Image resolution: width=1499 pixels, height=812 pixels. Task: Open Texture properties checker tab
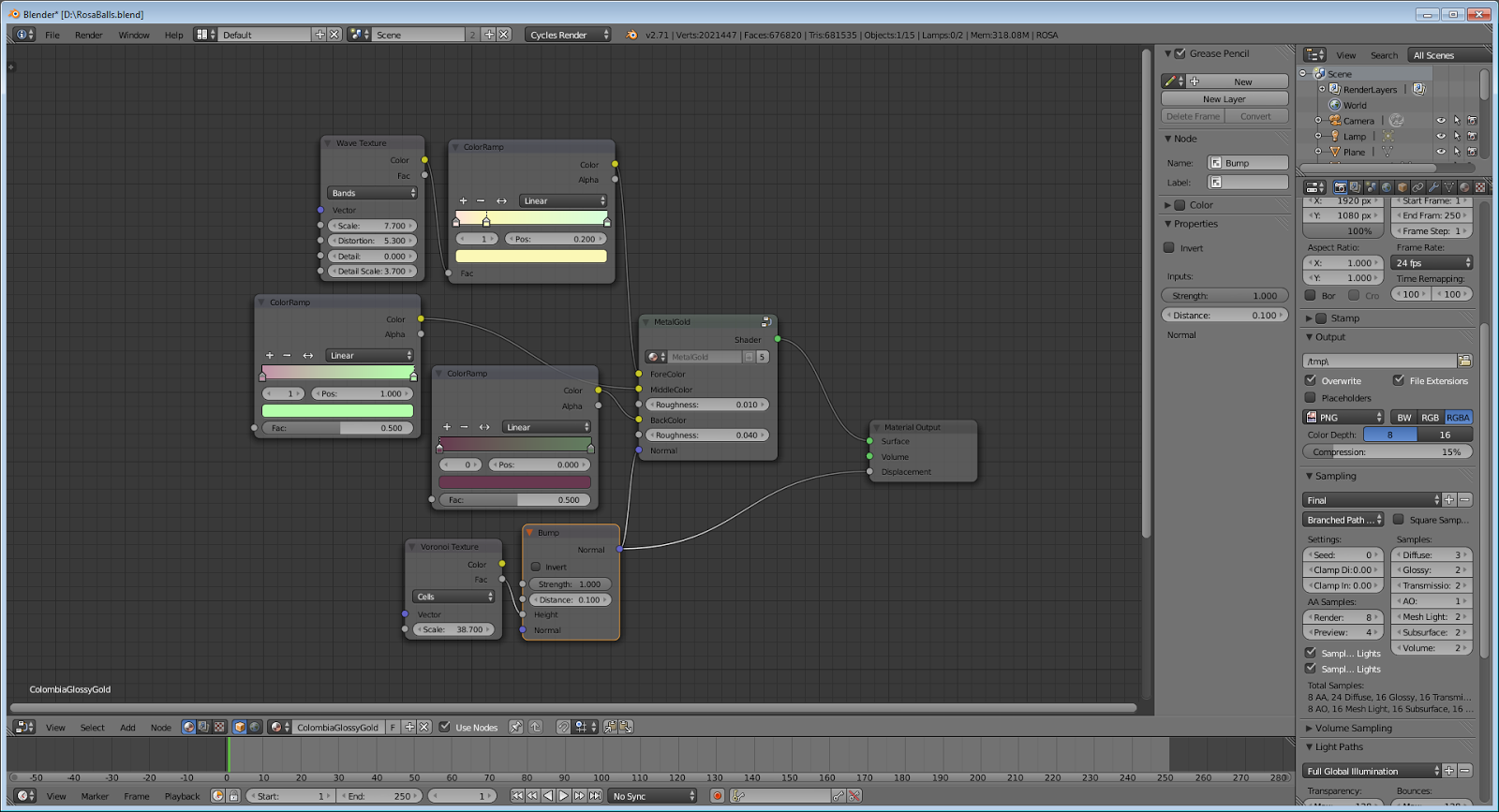1480,187
